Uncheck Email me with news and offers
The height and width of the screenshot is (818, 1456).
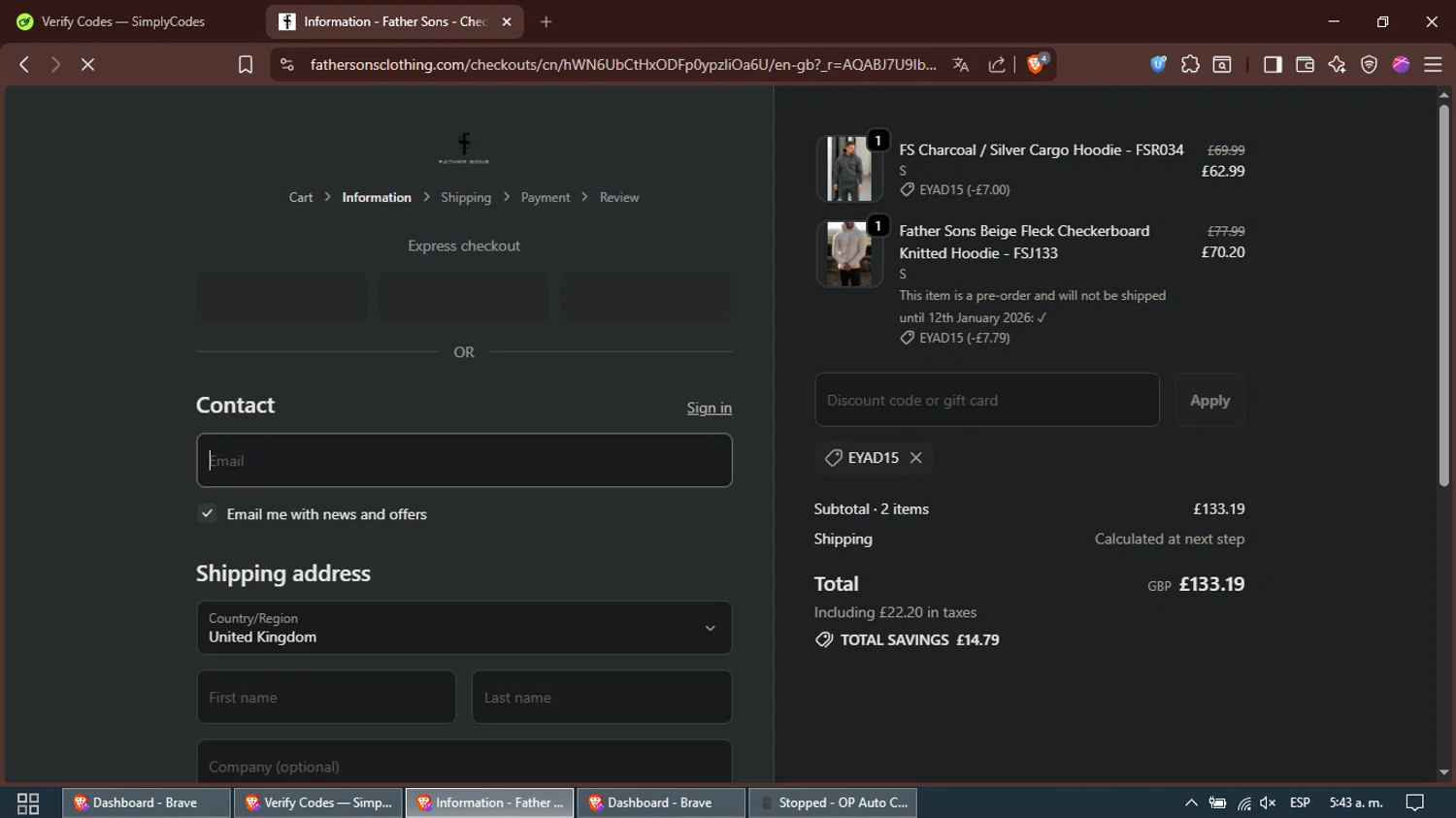pos(207,513)
